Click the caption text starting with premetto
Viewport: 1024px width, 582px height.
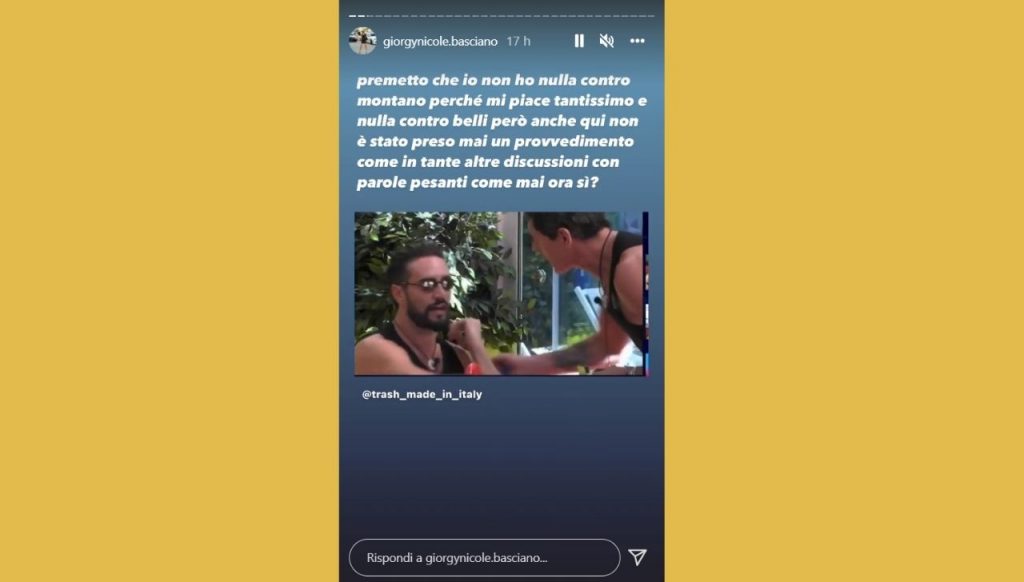[x=502, y=131]
